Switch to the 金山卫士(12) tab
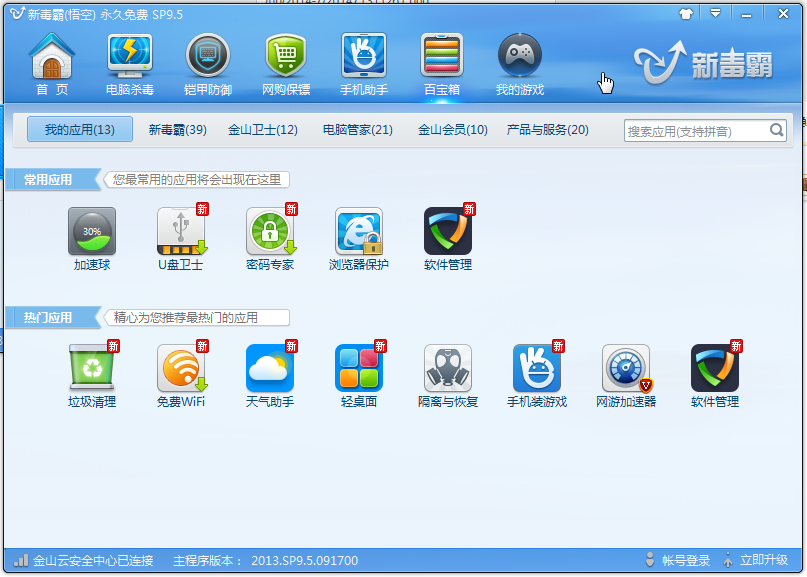This screenshot has height=577, width=807. point(262,130)
